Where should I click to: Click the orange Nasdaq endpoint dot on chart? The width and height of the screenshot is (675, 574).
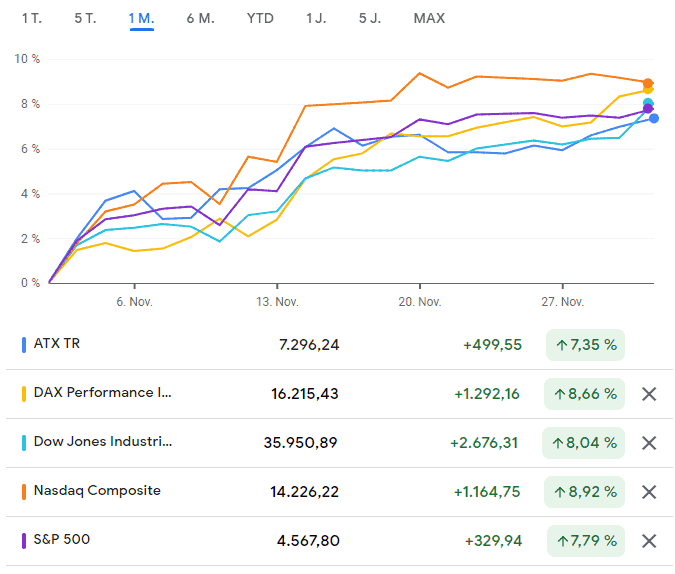point(648,83)
